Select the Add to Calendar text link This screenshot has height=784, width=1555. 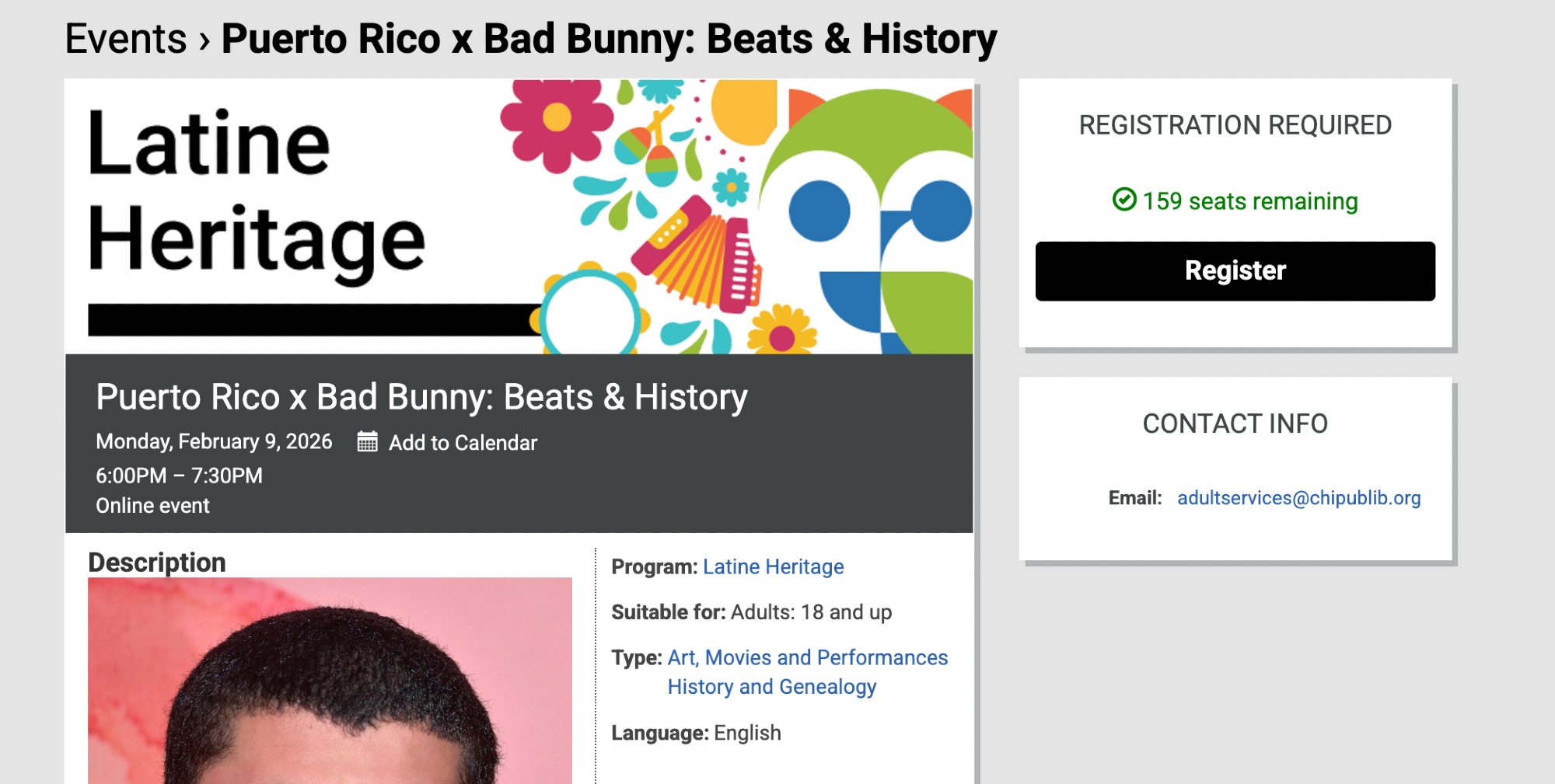463,443
